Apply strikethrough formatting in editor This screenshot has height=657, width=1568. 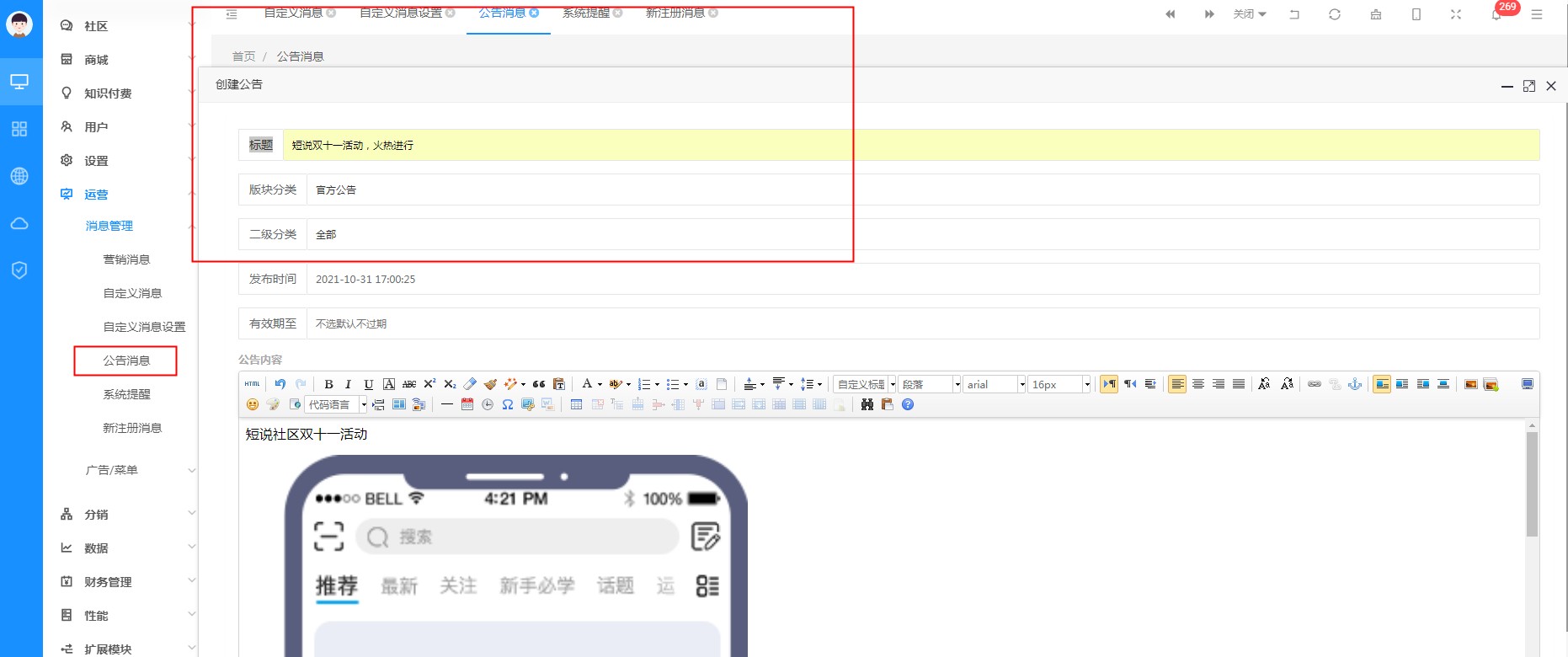pyautogui.click(x=409, y=384)
